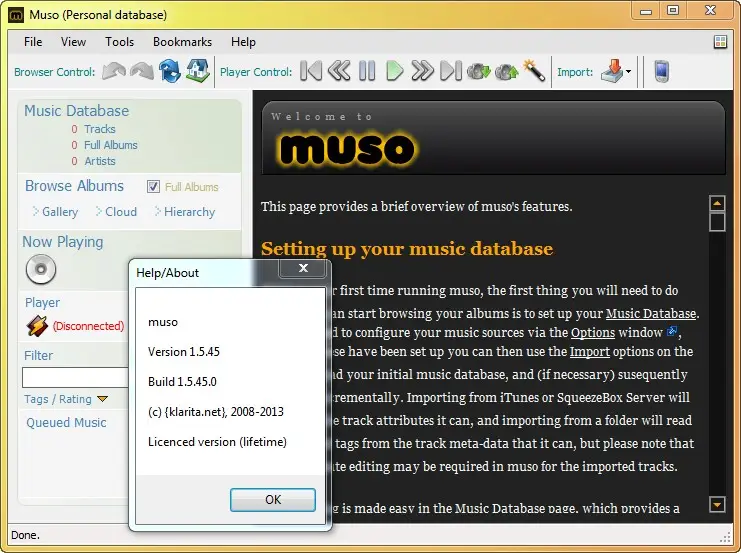741x553 pixels.
Task: Open the File menu
Action: tap(33, 42)
